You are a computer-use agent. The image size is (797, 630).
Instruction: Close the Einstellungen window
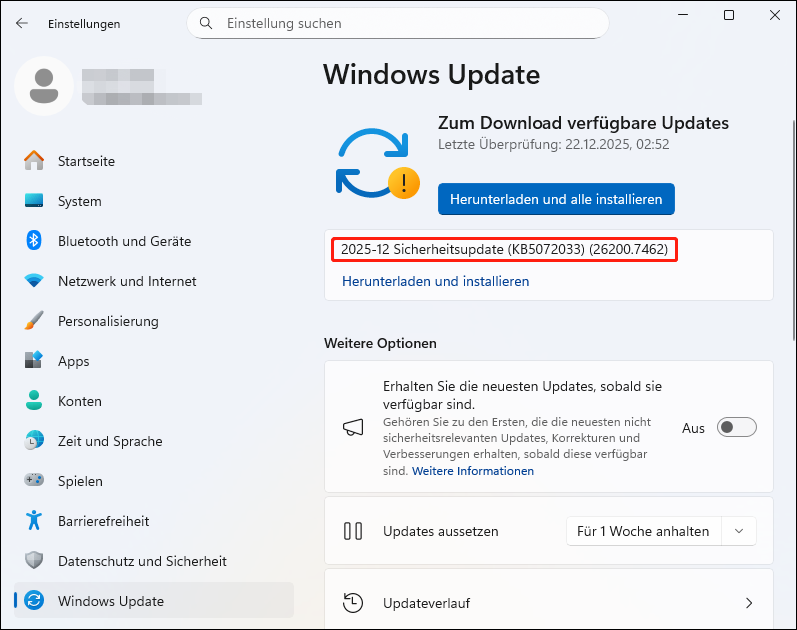point(775,15)
